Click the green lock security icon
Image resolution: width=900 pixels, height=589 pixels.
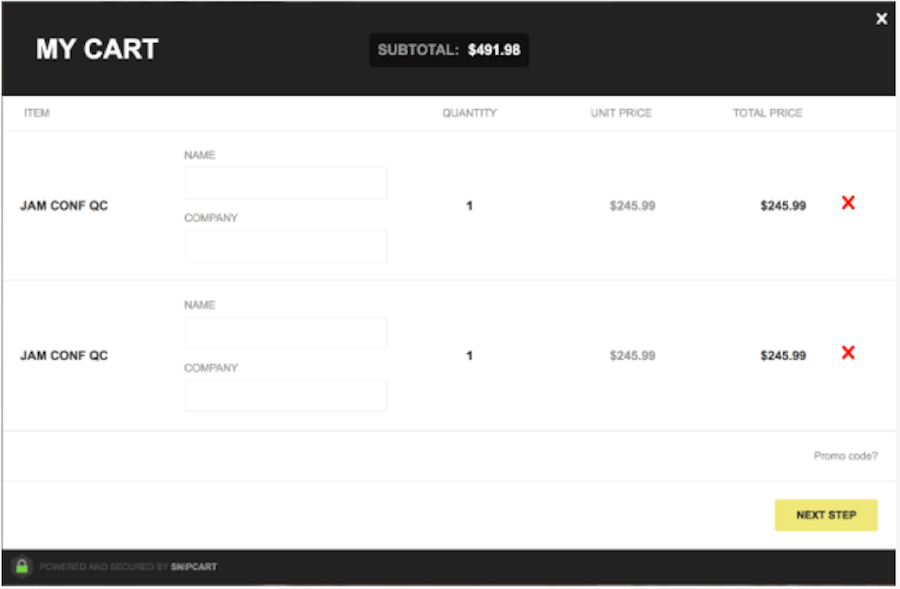pyautogui.click(x=22, y=567)
